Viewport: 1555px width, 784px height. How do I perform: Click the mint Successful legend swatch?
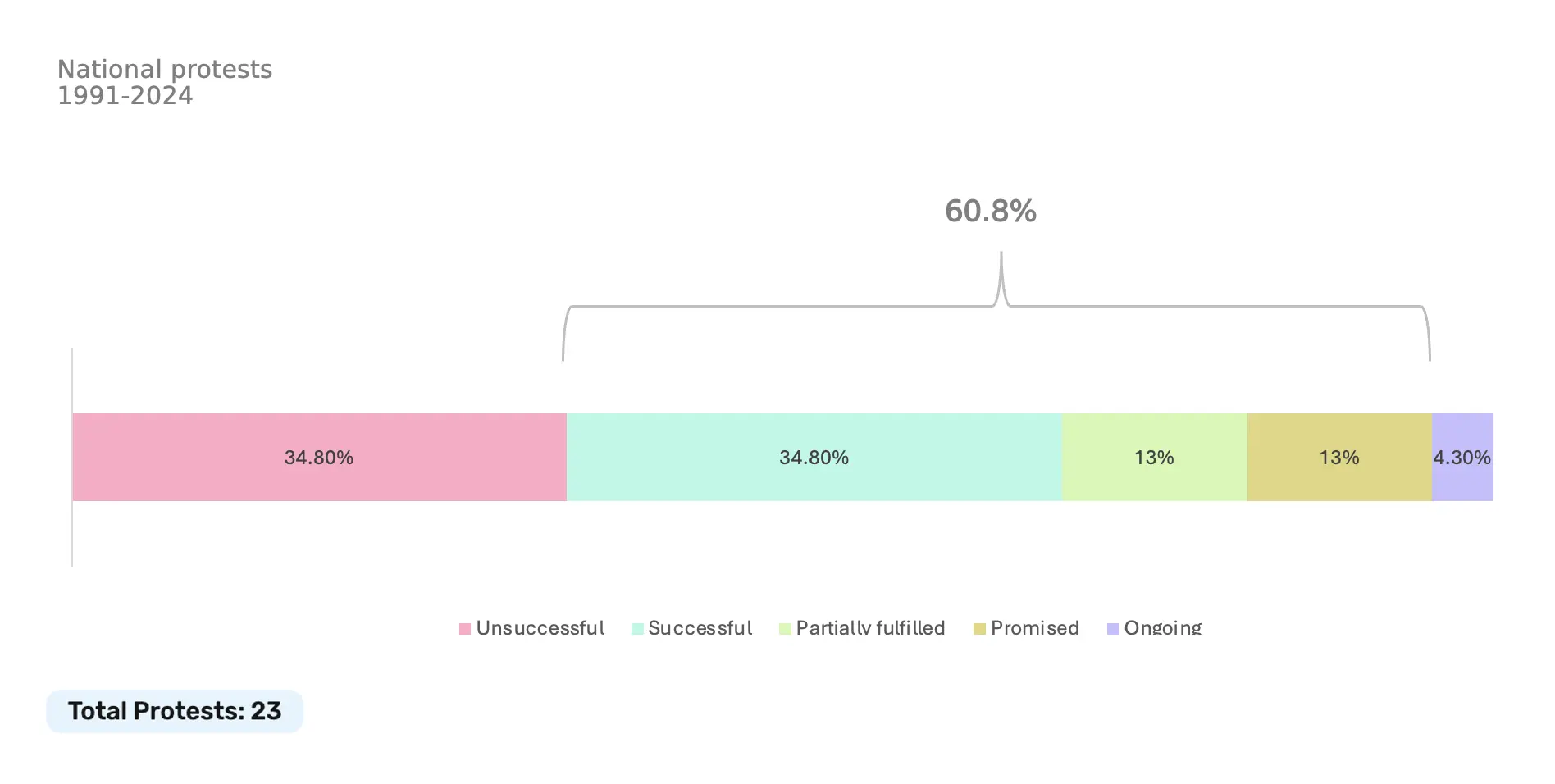(637, 629)
